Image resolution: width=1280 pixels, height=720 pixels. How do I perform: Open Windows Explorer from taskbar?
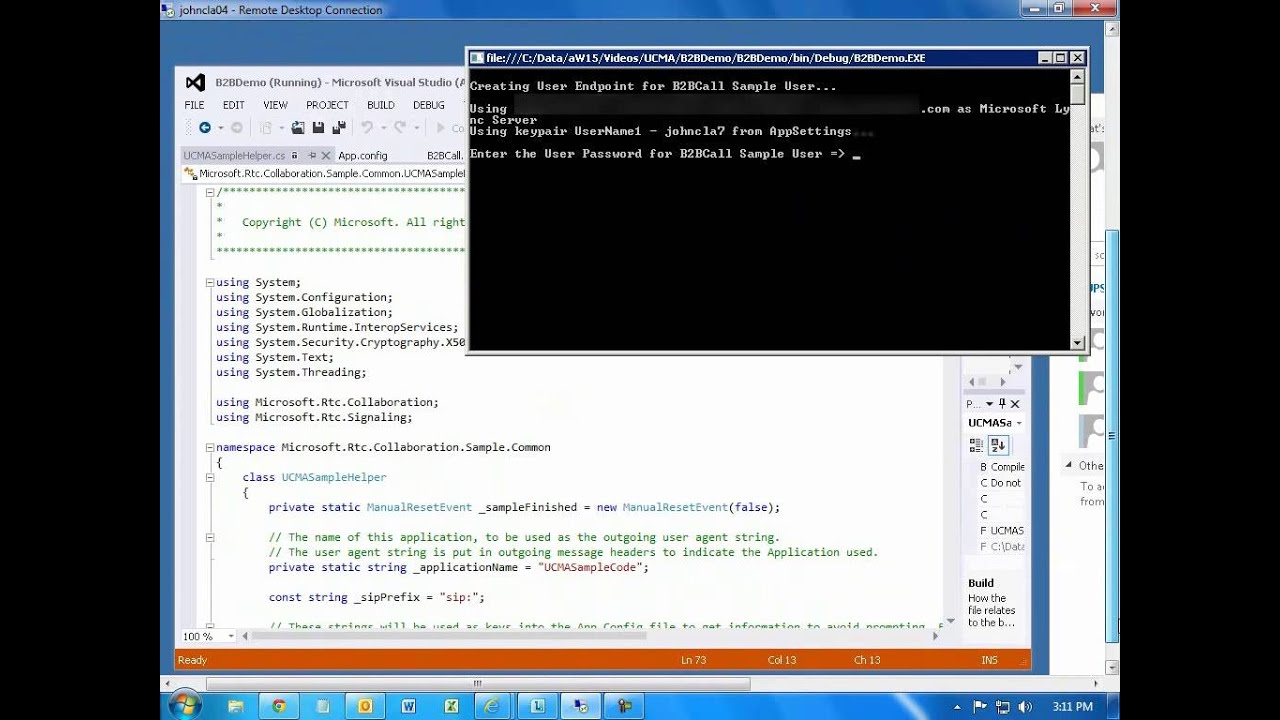click(236, 706)
